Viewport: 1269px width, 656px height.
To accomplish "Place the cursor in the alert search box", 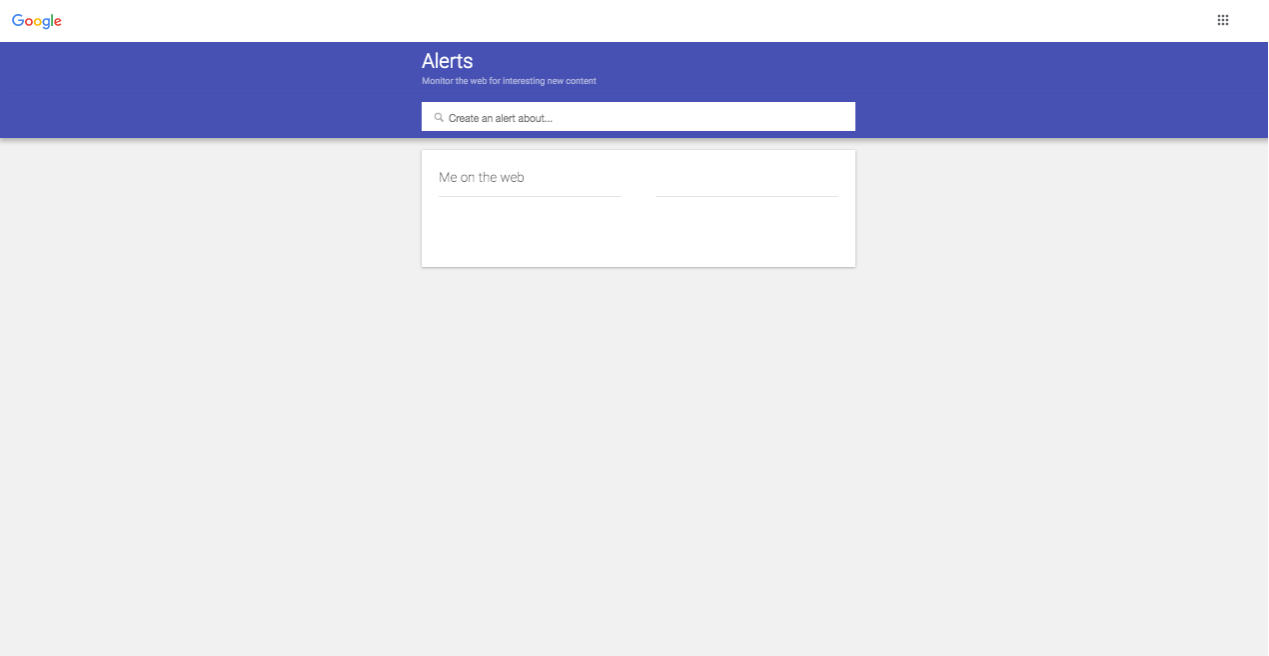I will pos(638,117).
